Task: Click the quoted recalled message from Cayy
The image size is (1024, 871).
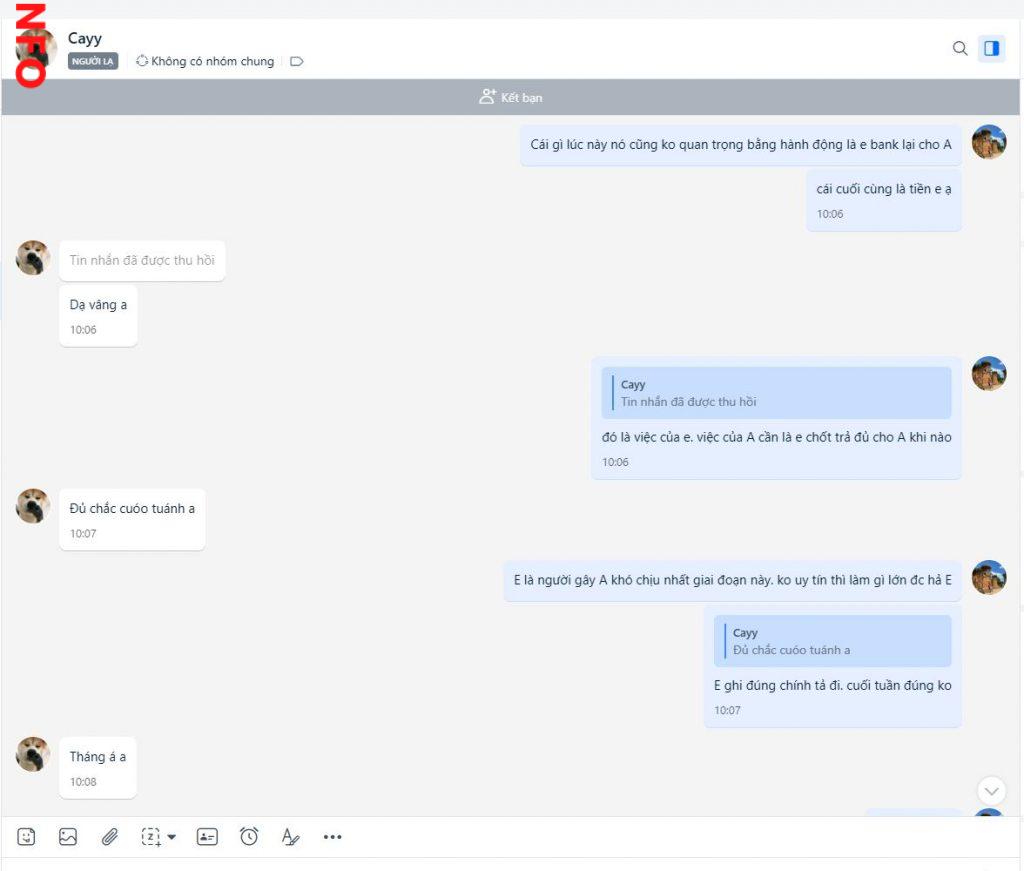Action: click(x=776, y=393)
